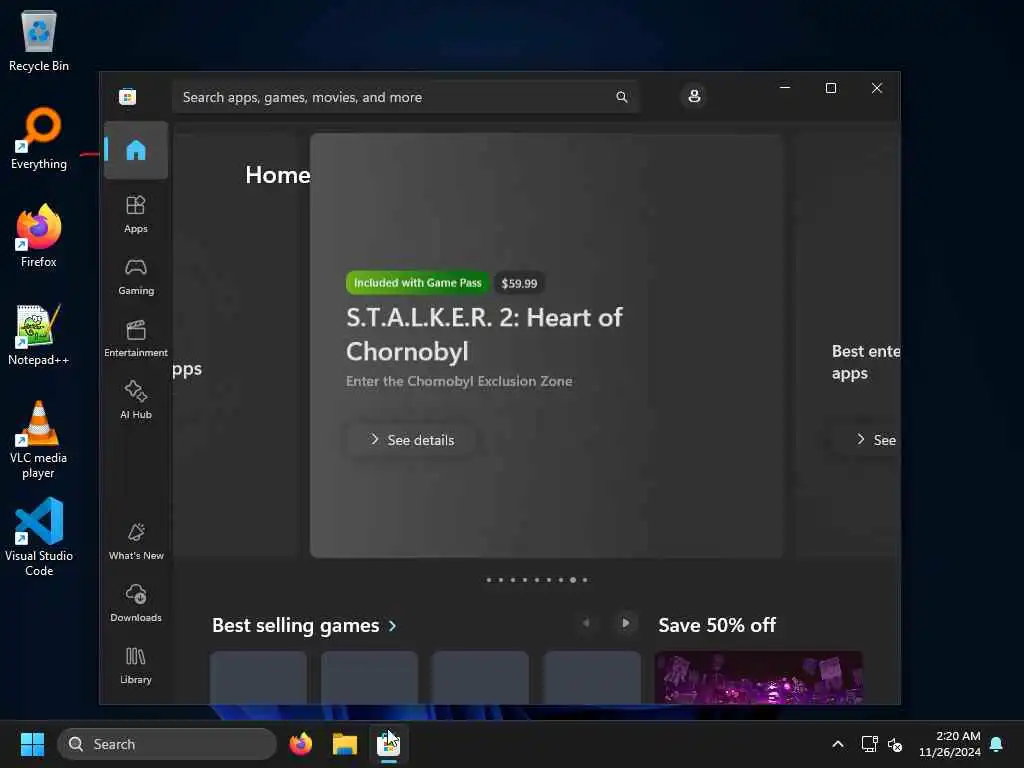Open the user account profile icon
1024x768 pixels.
(694, 97)
